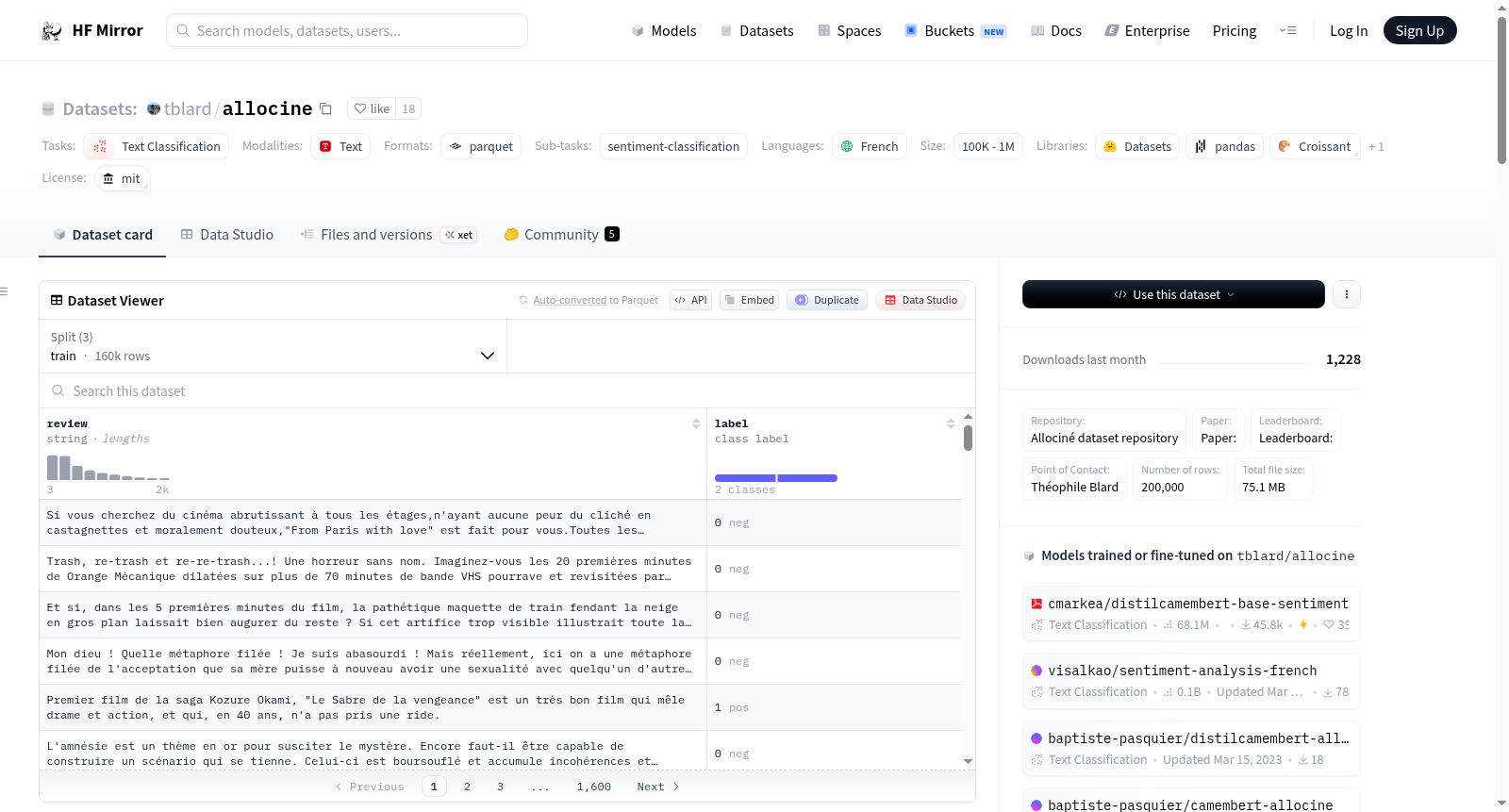Open Spaces from the top navigation
This screenshot has width=1509, height=812.
pos(850,31)
